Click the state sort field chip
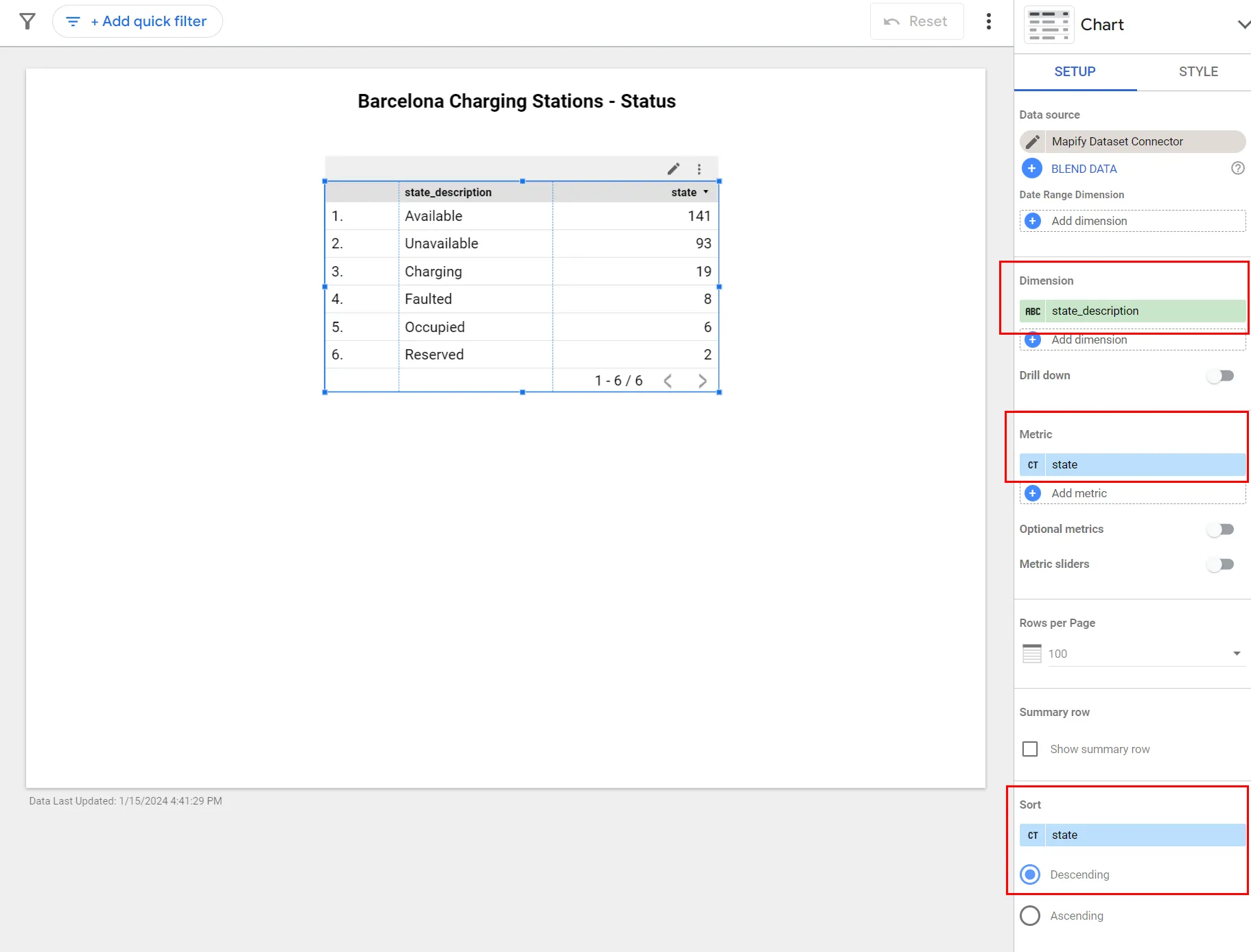The image size is (1251, 952). tap(1132, 835)
